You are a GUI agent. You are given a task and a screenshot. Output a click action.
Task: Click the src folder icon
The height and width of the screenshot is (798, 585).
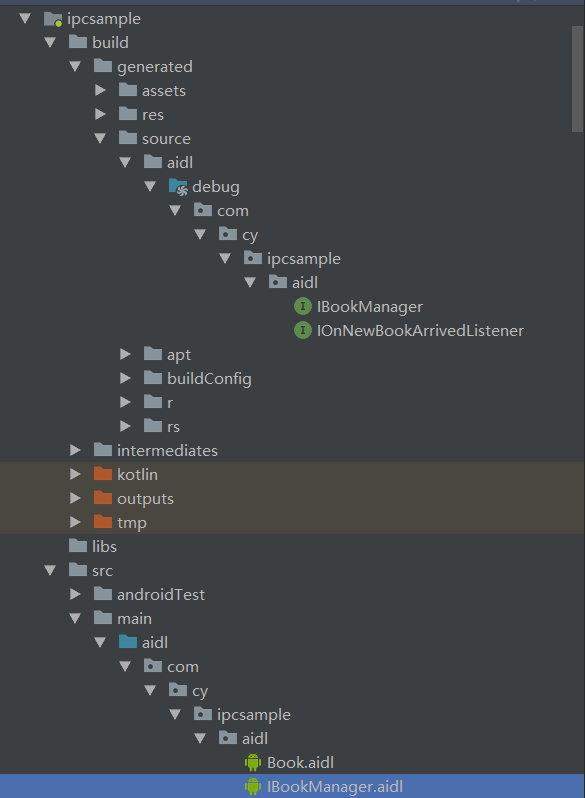click(78, 569)
